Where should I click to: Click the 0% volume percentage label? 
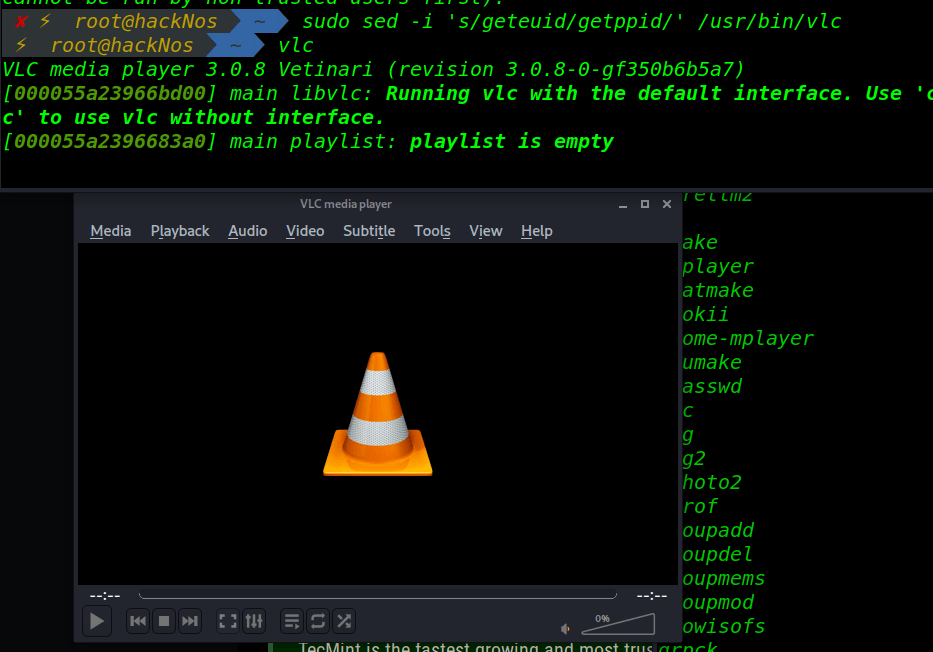coord(602,619)
